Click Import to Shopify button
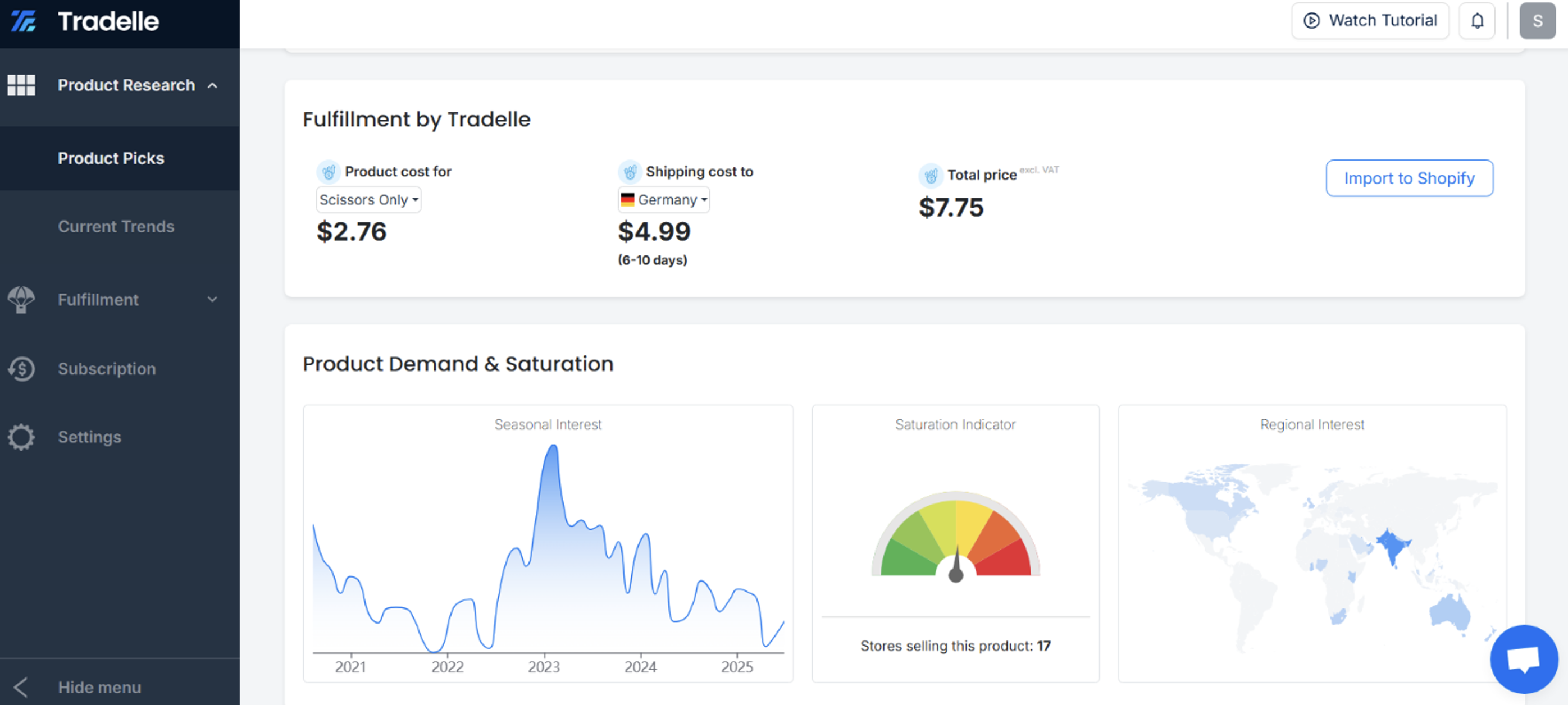This screenshot has width=1568, height=705. click(x=1409, y=178)
